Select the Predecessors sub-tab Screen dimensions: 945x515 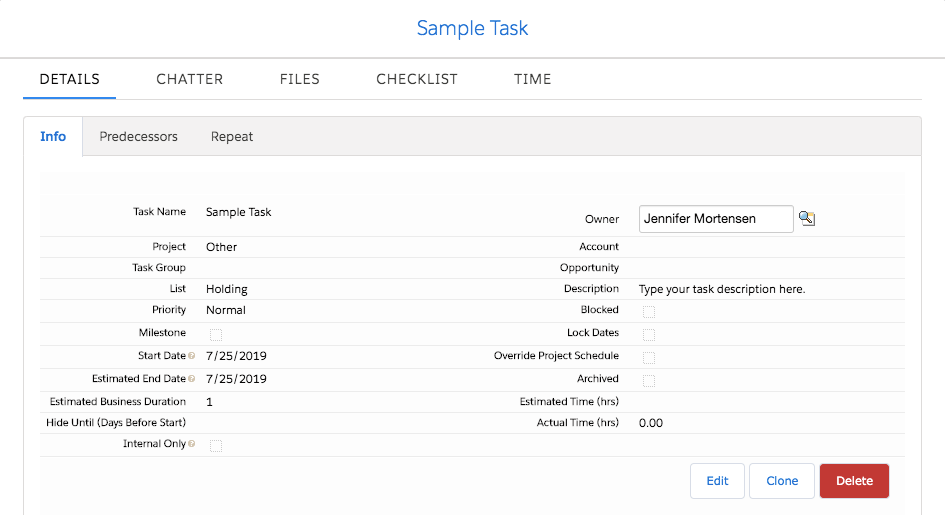pyautogui.click(x=139, y=137)
